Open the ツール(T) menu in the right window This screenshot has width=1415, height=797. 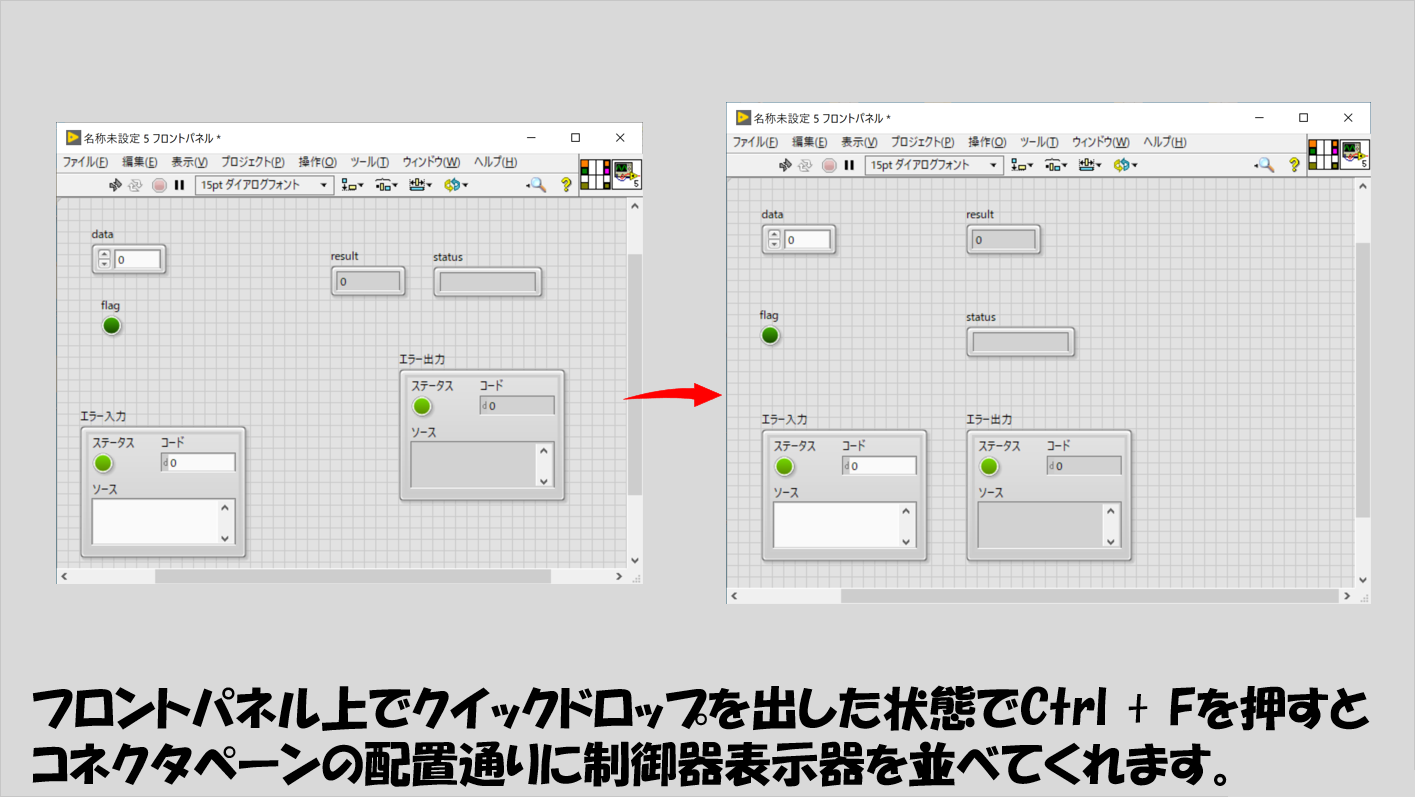click(x=1039, y=142)
